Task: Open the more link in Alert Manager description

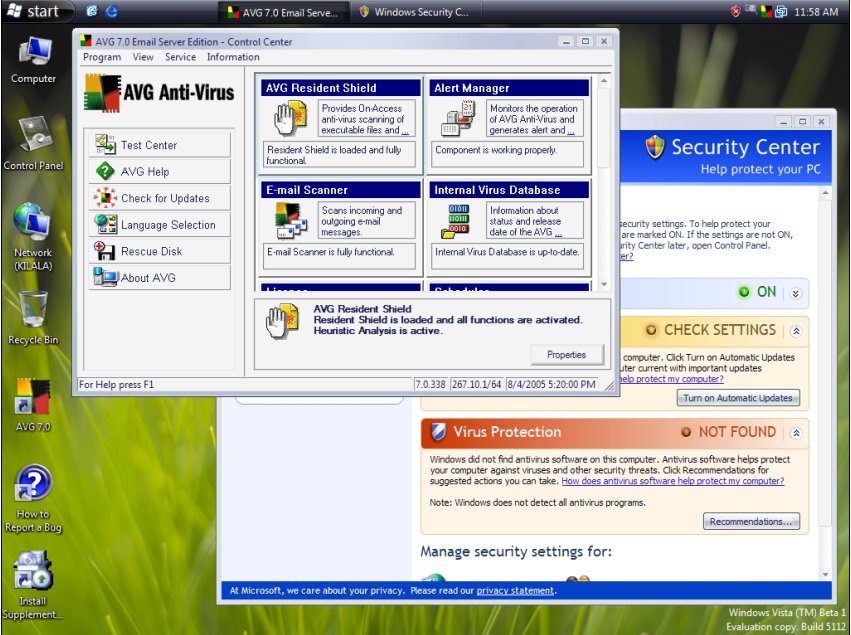Action: tap(570, 131)
